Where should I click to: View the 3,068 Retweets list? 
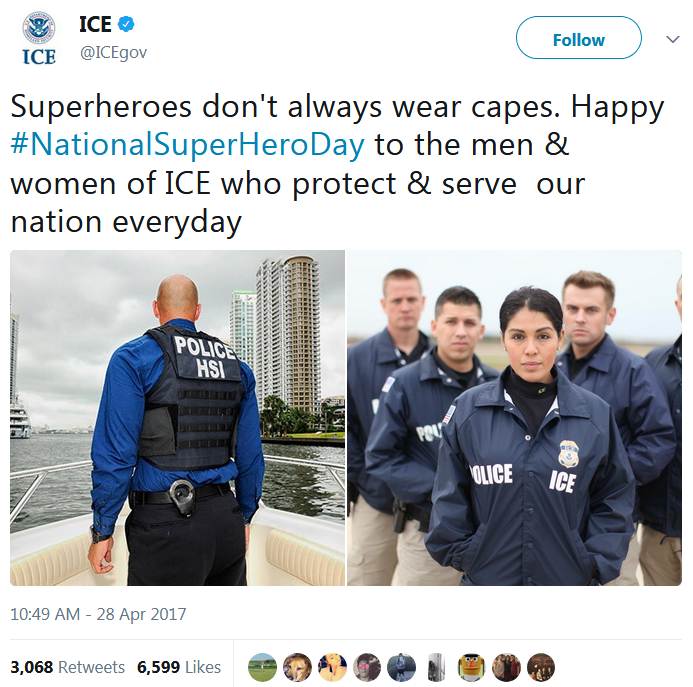(x=68, y=667)
